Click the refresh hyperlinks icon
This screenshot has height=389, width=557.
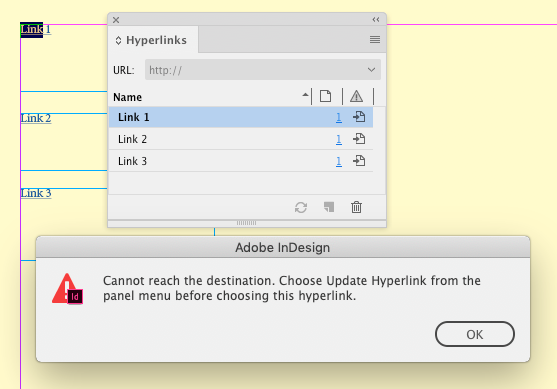click(301, 207)
